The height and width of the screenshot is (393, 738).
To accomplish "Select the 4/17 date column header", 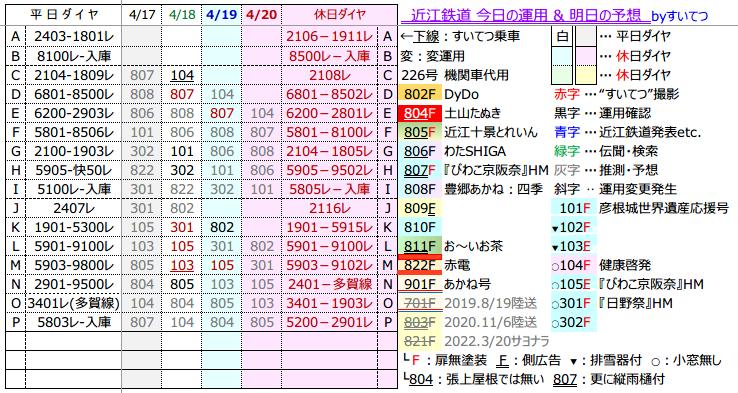I will click(142, 15).
